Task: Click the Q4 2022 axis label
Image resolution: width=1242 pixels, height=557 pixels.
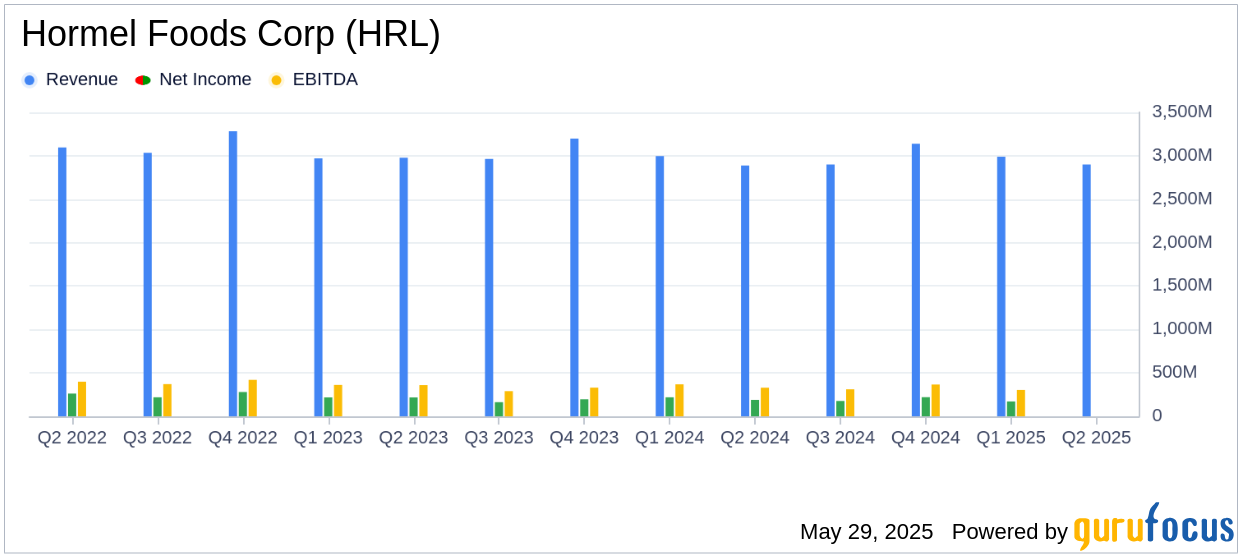Action: click(243, 438)
